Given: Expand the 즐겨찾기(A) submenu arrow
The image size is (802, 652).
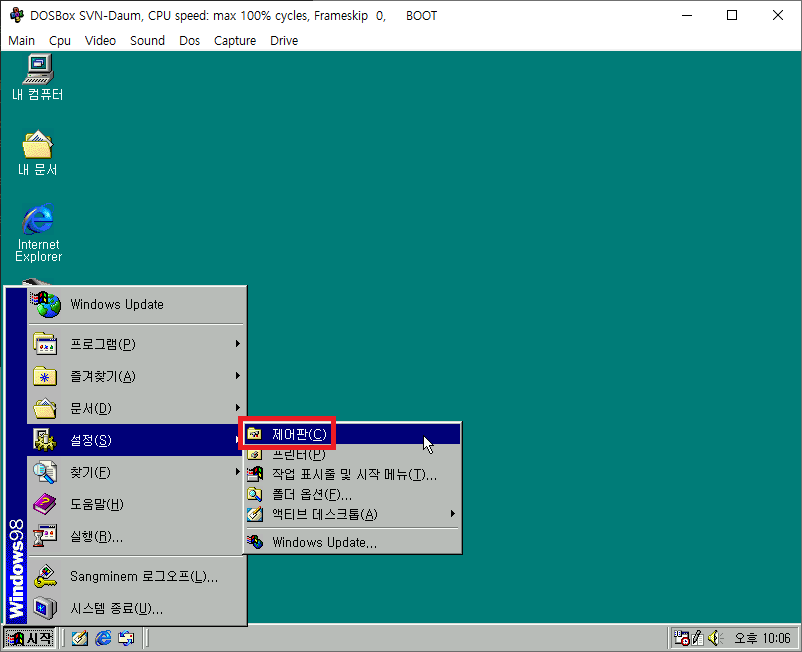Looking at the screenshot, I should pyautogui.click(x=238, y=376).
